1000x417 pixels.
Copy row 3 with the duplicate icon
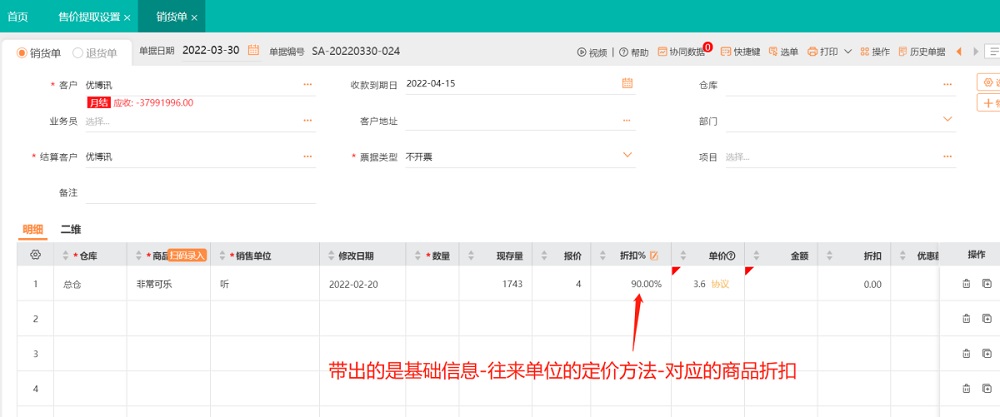(x=987, y=353)
